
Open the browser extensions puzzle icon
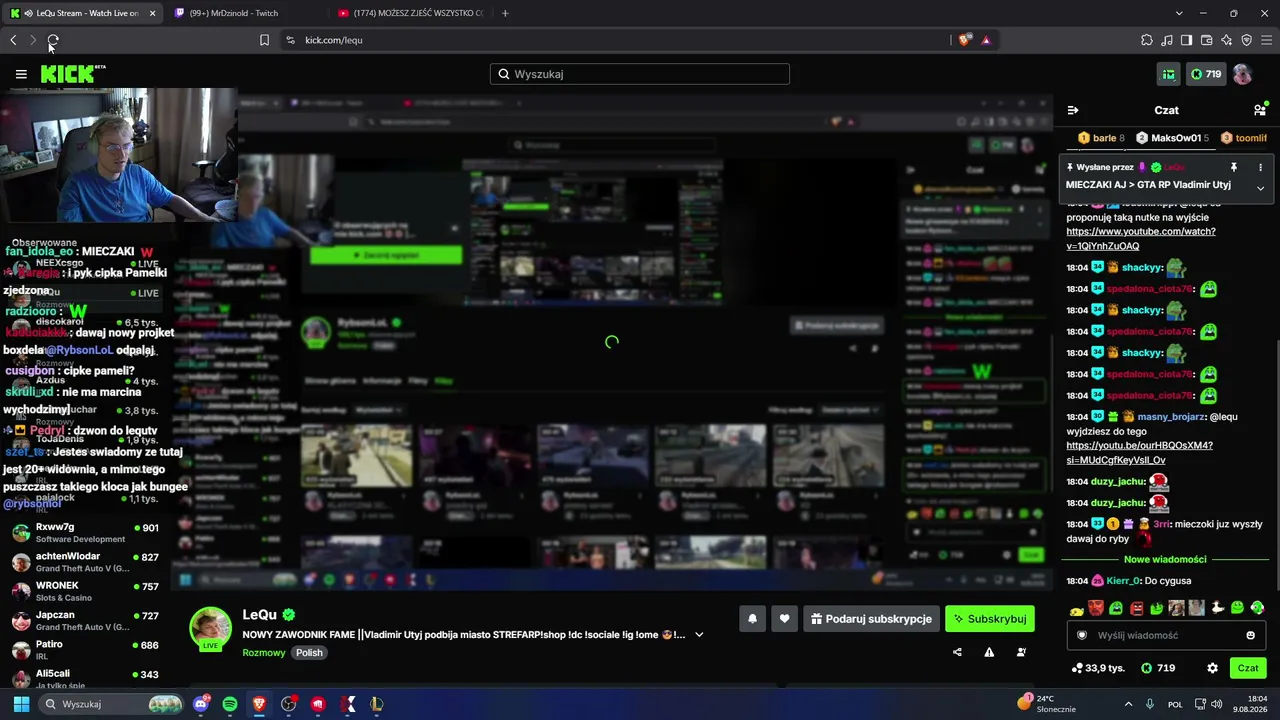click(x=1146, y=40)
